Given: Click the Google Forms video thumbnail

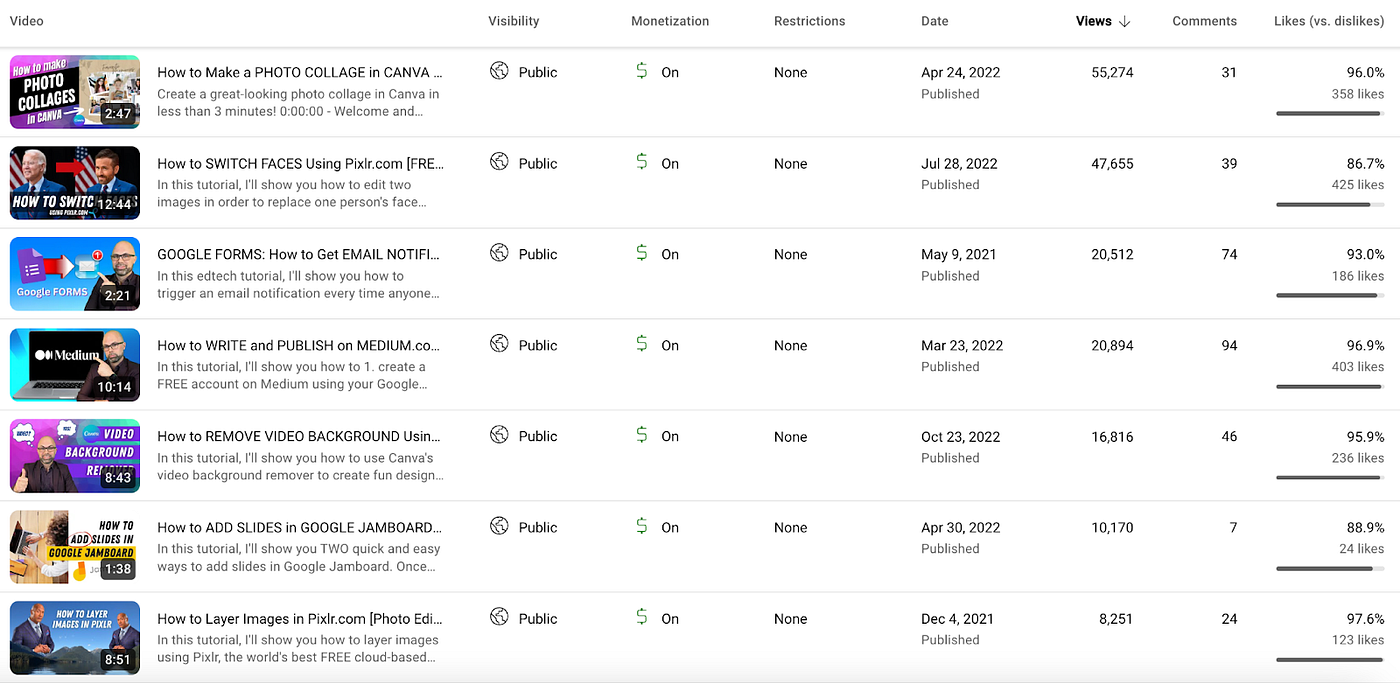Looking at the screenshot, I should tap(75, 274).
